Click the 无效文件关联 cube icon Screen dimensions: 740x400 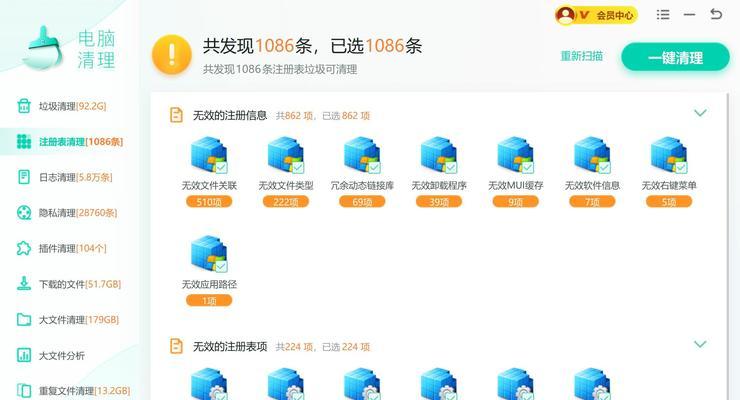point(209,155)
